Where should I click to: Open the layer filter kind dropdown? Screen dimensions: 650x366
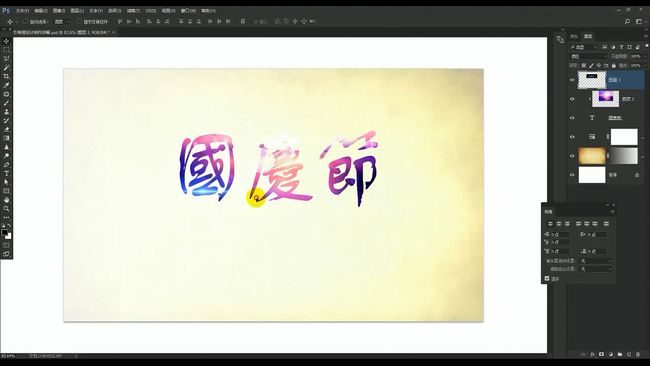point(585,47)
